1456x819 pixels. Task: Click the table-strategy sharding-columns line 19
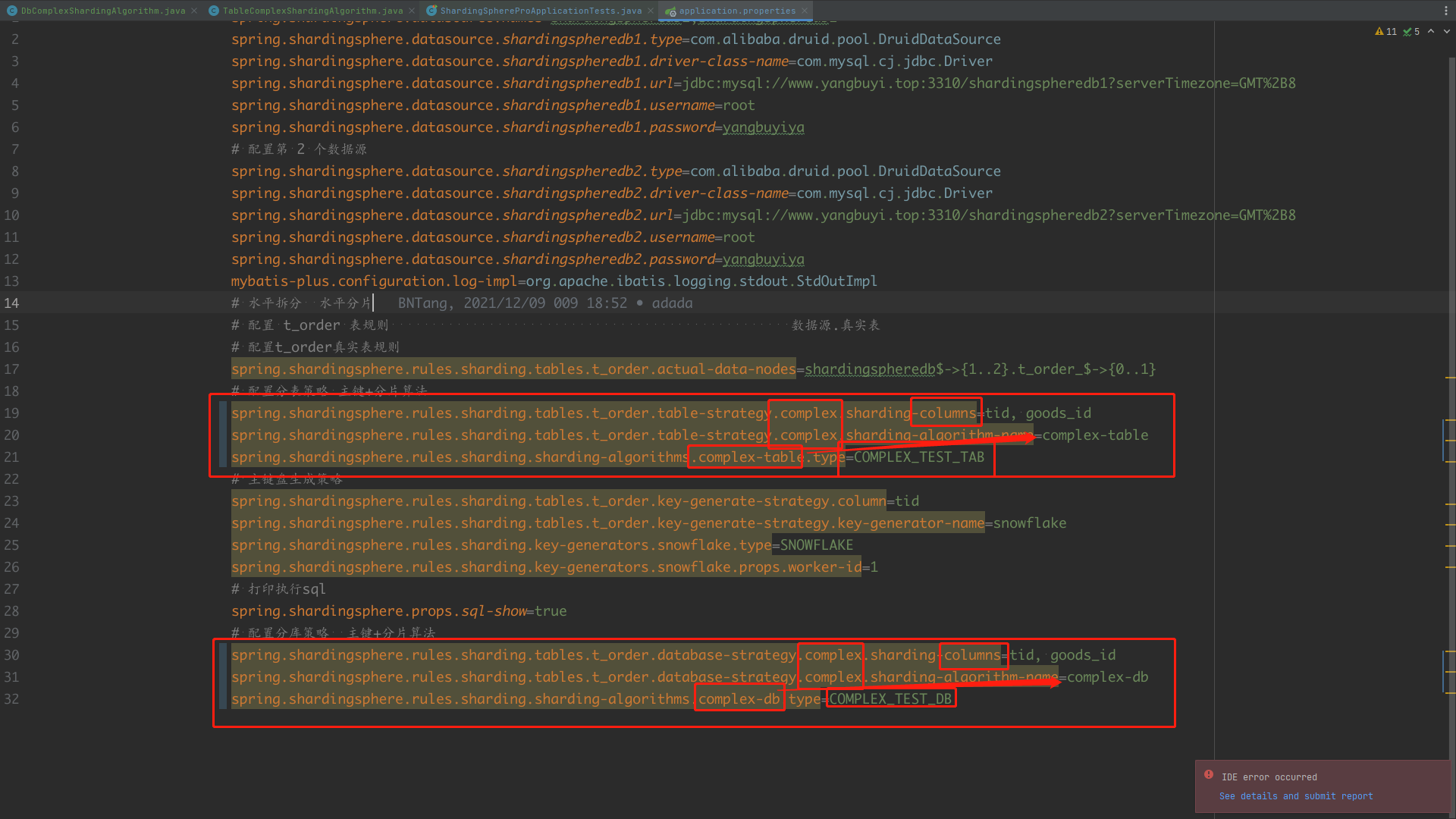(x=661, y=413)
